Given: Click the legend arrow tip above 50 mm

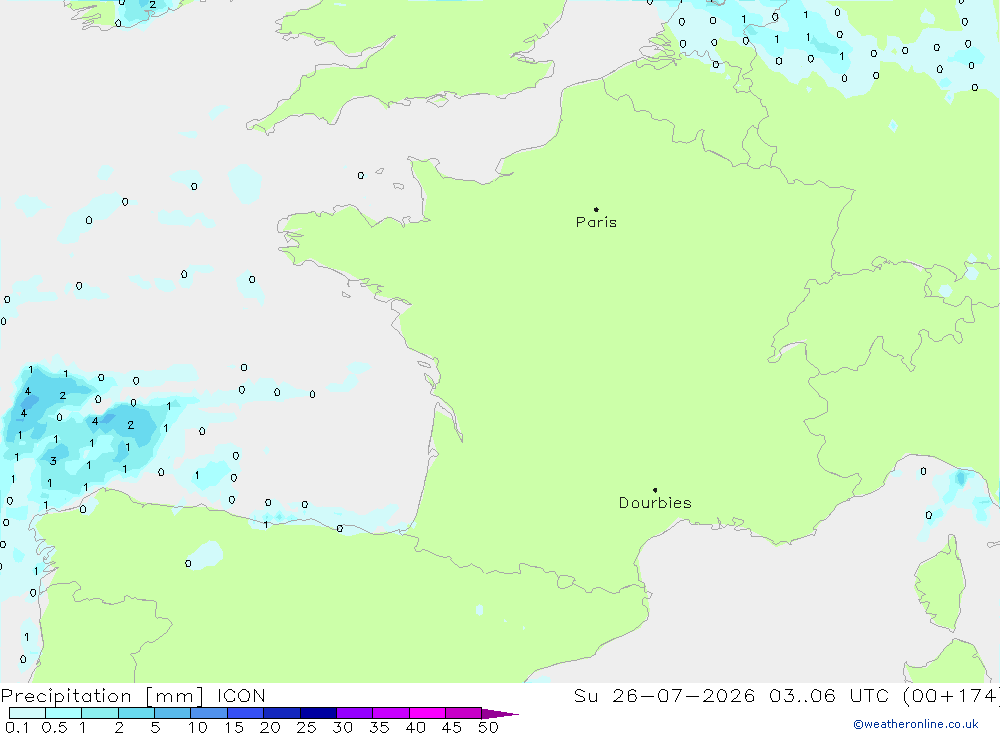Looking at the screenshot, I should click(x=500, y=714).
